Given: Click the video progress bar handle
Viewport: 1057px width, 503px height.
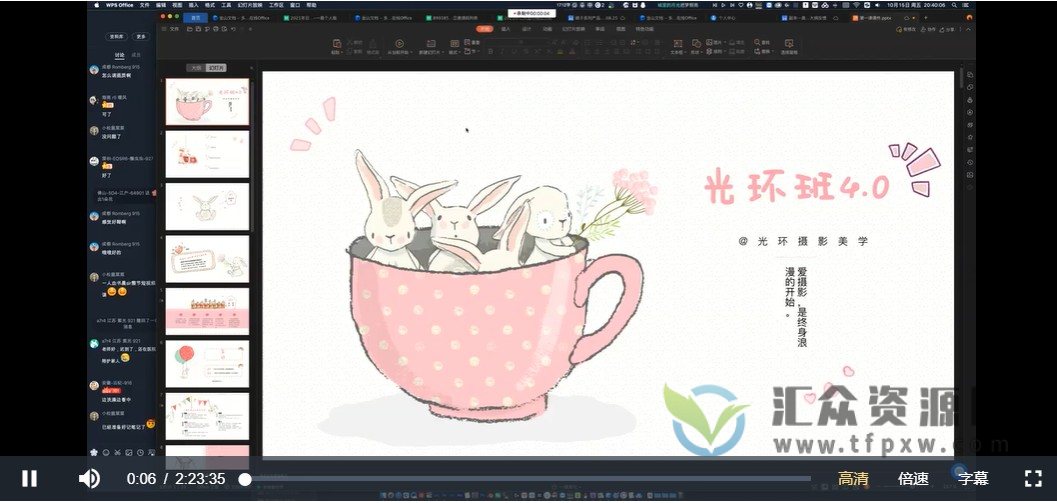Looking at the screenshot, I should click(x=245, y=479).
